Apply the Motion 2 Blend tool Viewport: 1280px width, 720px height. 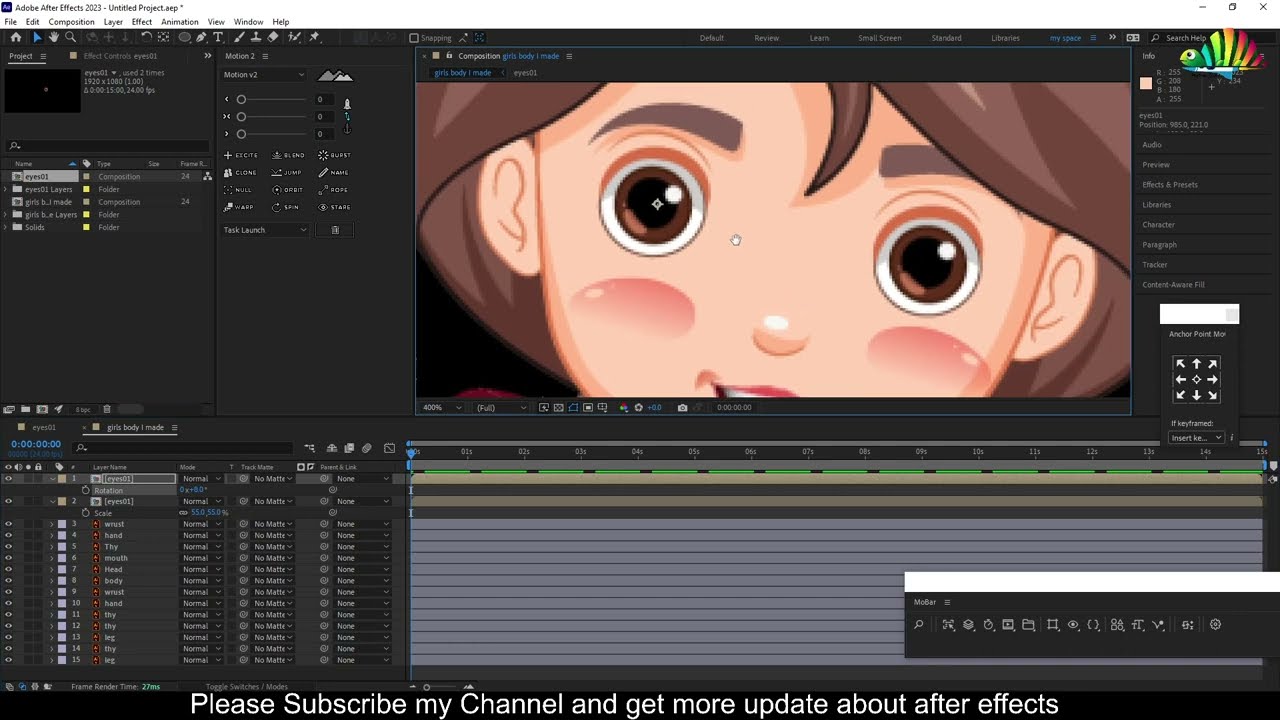point(289,155)
